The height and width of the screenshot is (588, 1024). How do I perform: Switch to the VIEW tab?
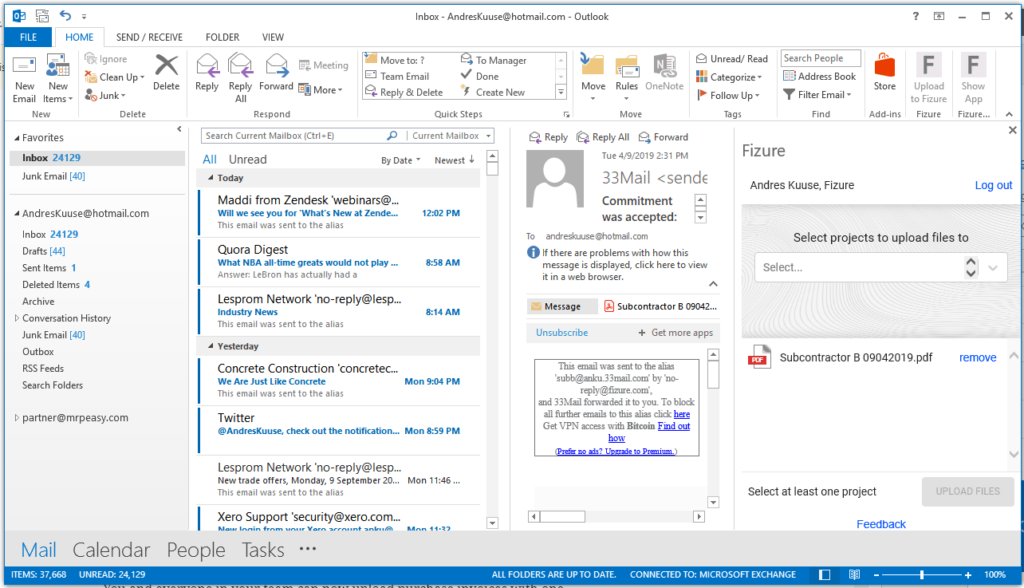click(272, 37)
